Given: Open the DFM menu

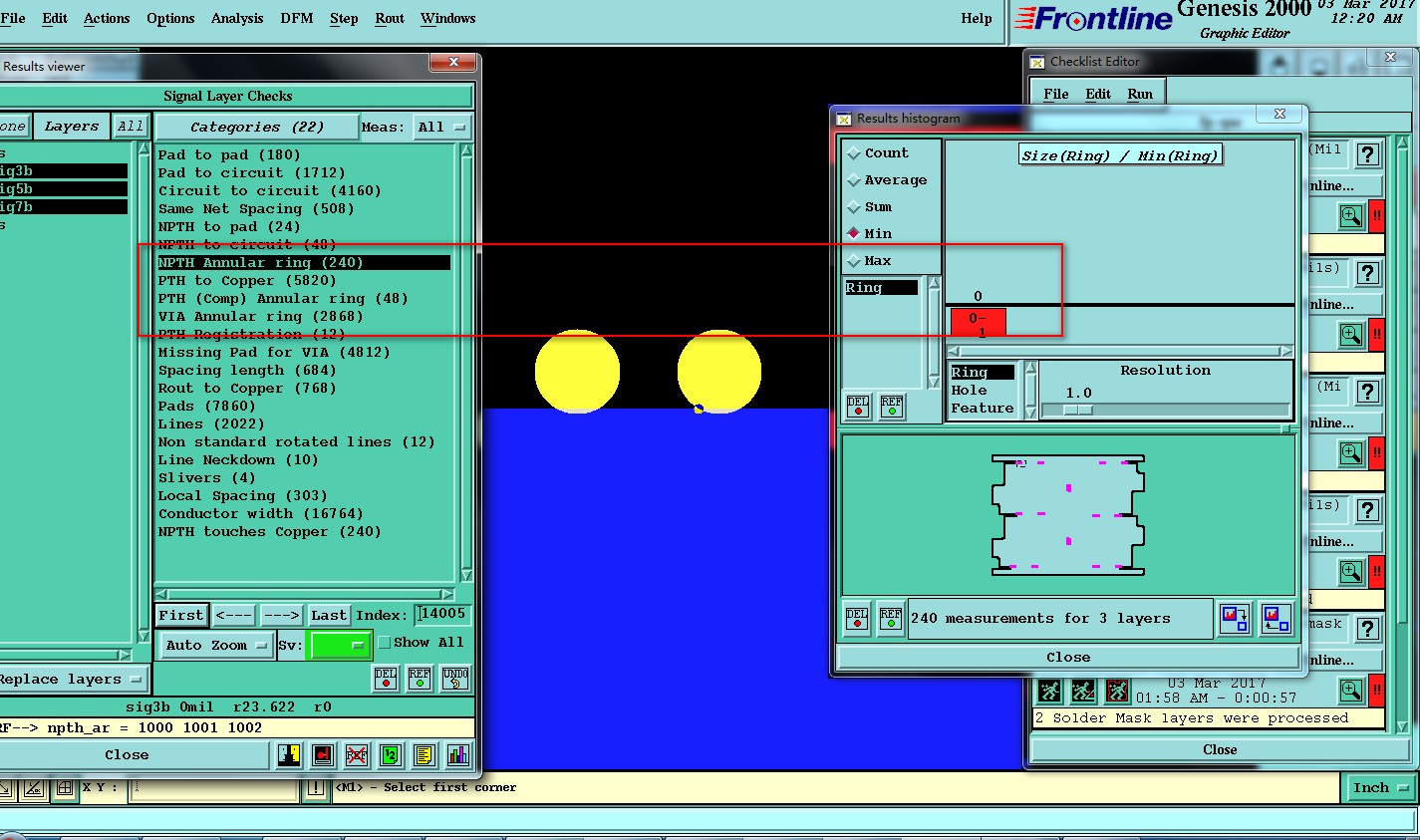Looking at the screenshot, I should pyautogui.click(x=297, y=18).
